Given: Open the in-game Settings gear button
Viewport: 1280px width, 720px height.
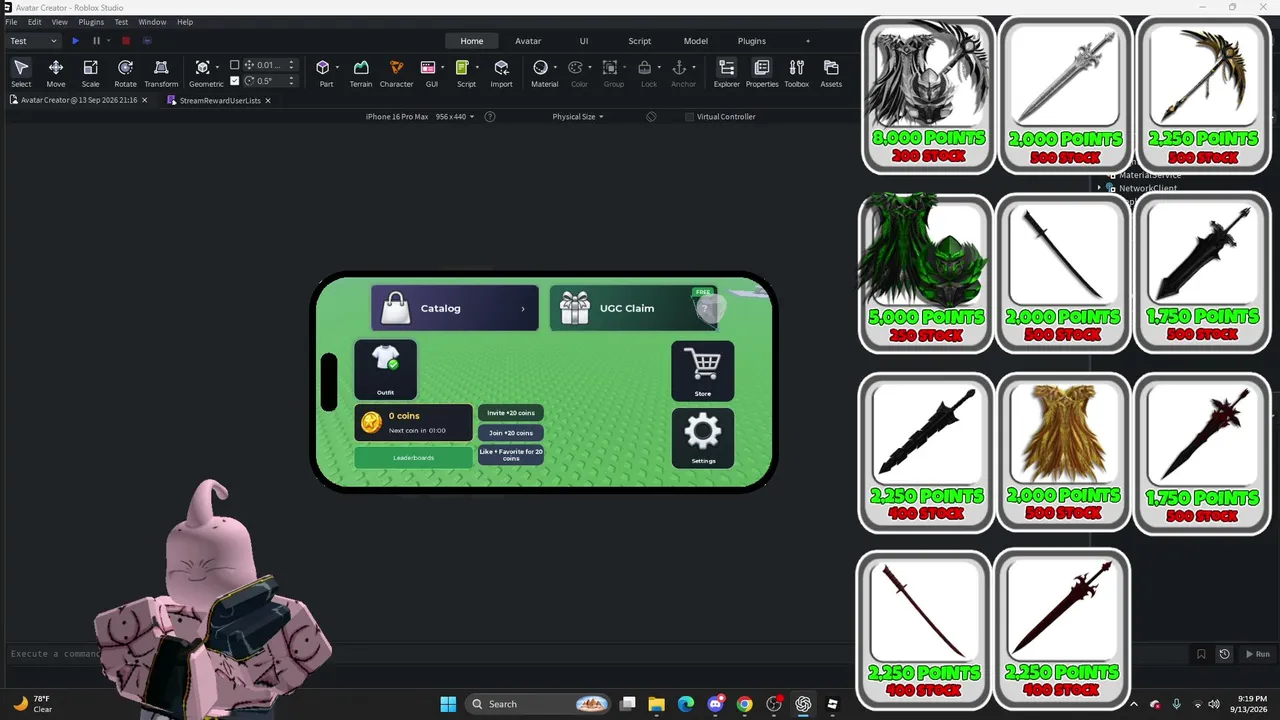Looking at the screenshot, I should coord(703,438).
